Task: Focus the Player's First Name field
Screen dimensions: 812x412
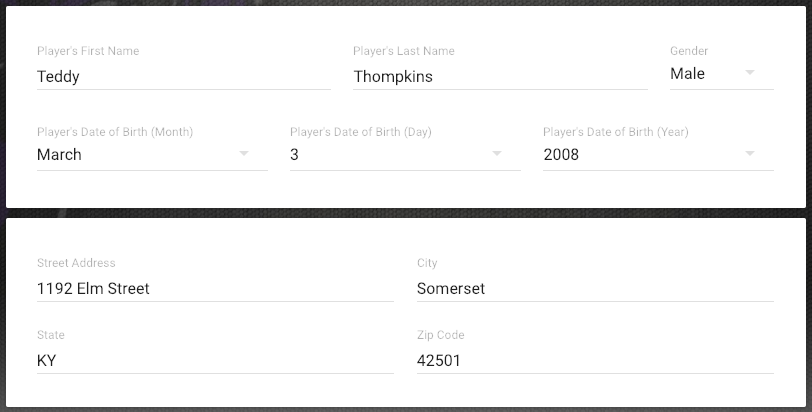Action: pyautogui.click(x=183, y=77)
